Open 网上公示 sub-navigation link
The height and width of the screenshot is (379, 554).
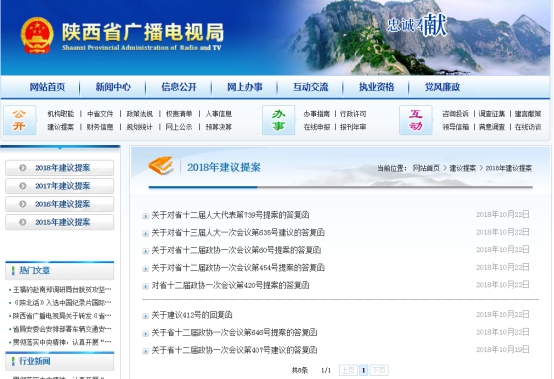pyautogui.click(x=179, y=127)
